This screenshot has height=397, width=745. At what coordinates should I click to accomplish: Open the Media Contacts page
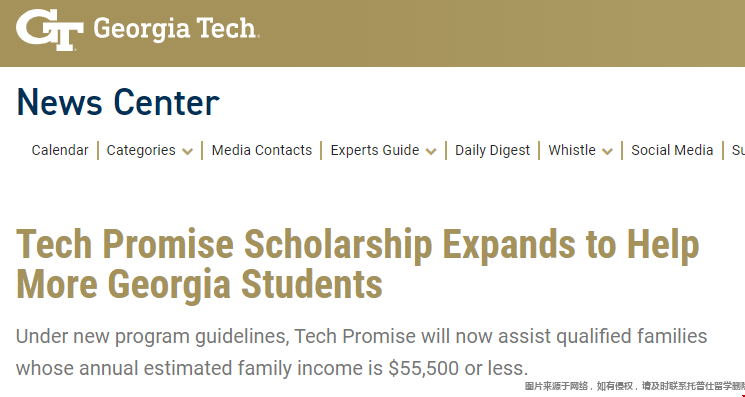pos(262,150)
